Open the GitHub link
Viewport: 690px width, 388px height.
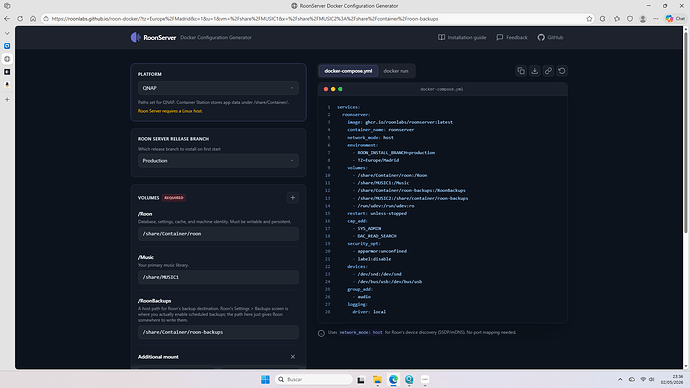point(551,37)
